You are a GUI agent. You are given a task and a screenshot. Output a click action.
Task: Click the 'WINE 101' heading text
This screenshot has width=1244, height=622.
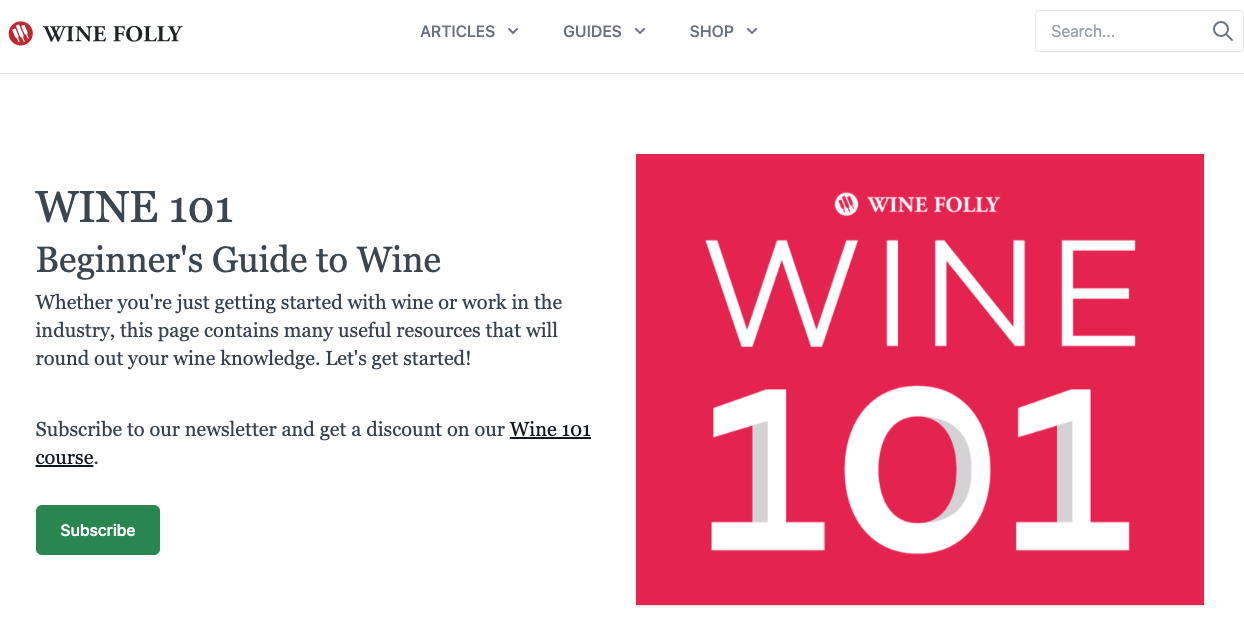pyautogui.click(x=134, y=208)
